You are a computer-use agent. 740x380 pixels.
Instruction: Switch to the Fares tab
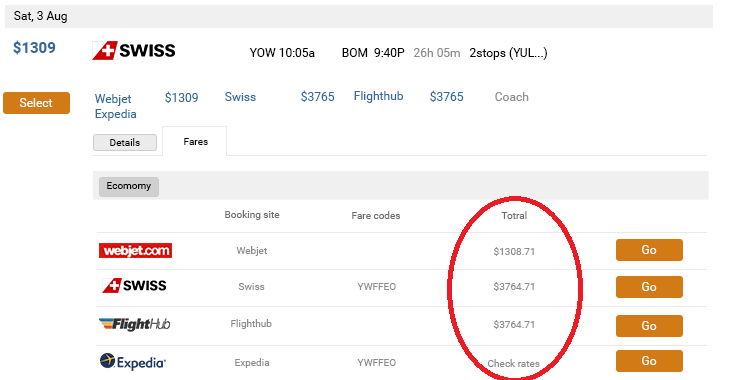[195, 142]
